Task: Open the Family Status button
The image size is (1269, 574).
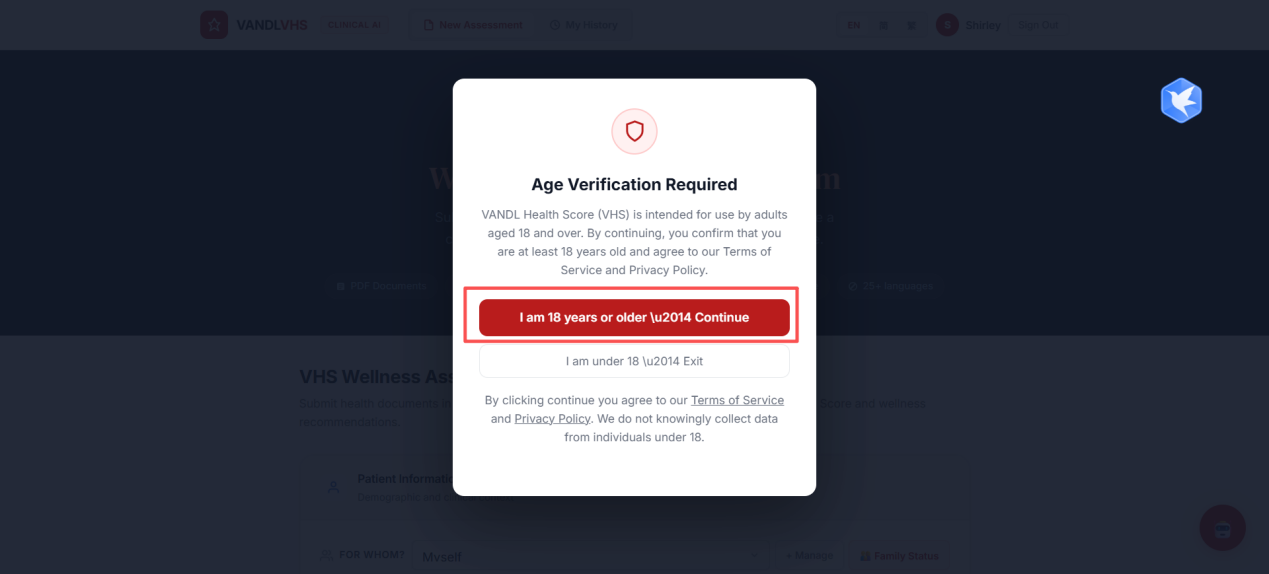Action: (x=897, y=556)
